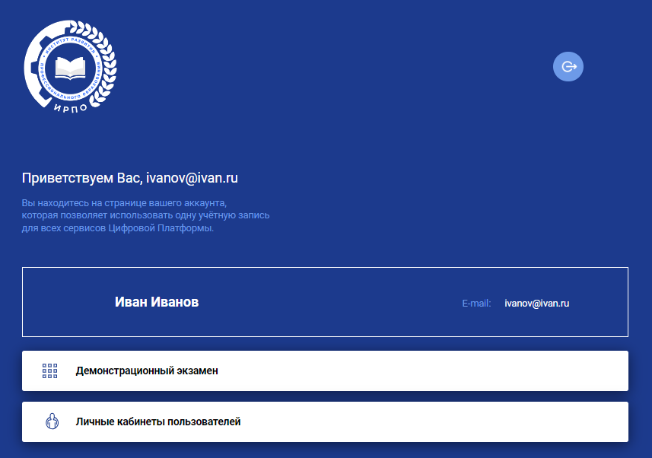Click the empty right end of Демонстрационный экзамен row

[x=560, y=371]
